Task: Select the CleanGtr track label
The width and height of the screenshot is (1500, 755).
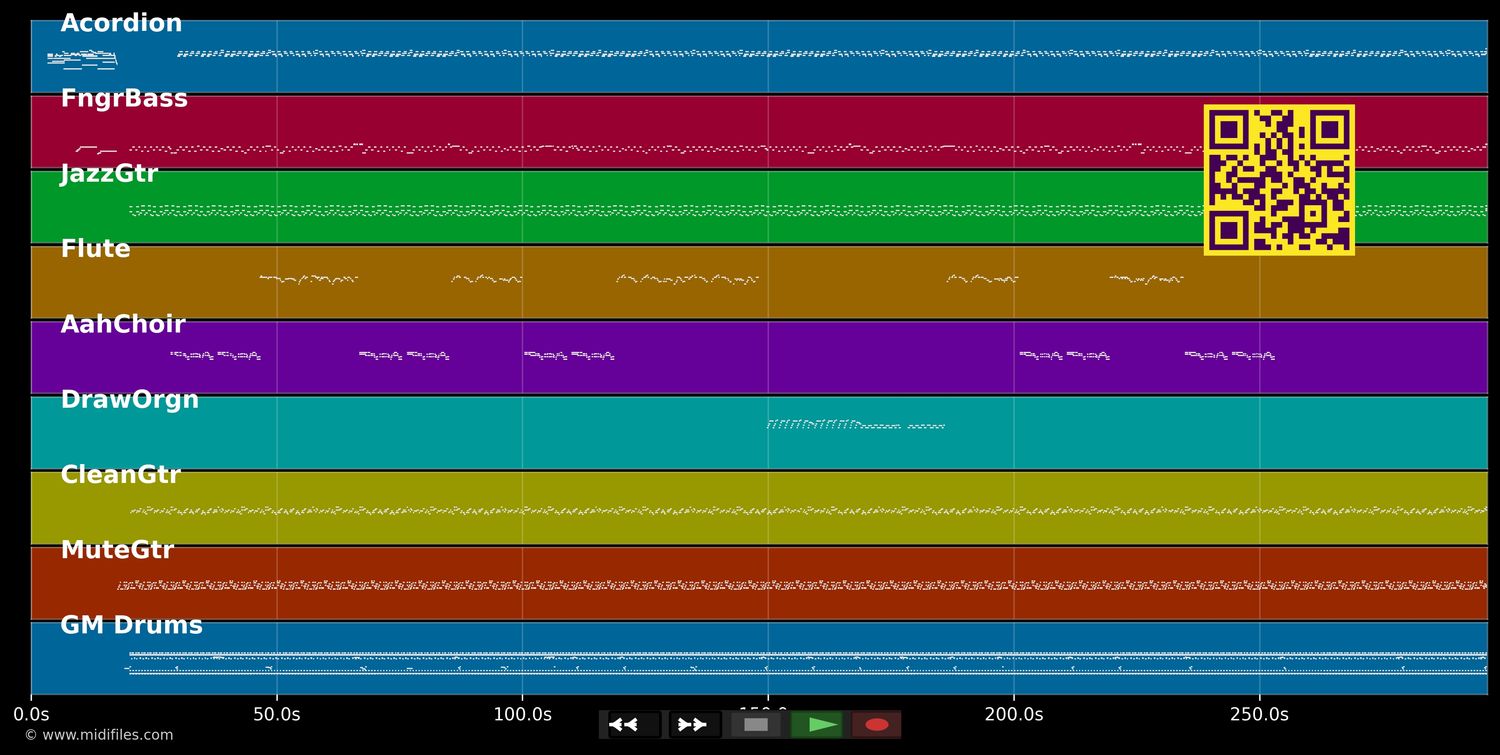Action: 121,475
